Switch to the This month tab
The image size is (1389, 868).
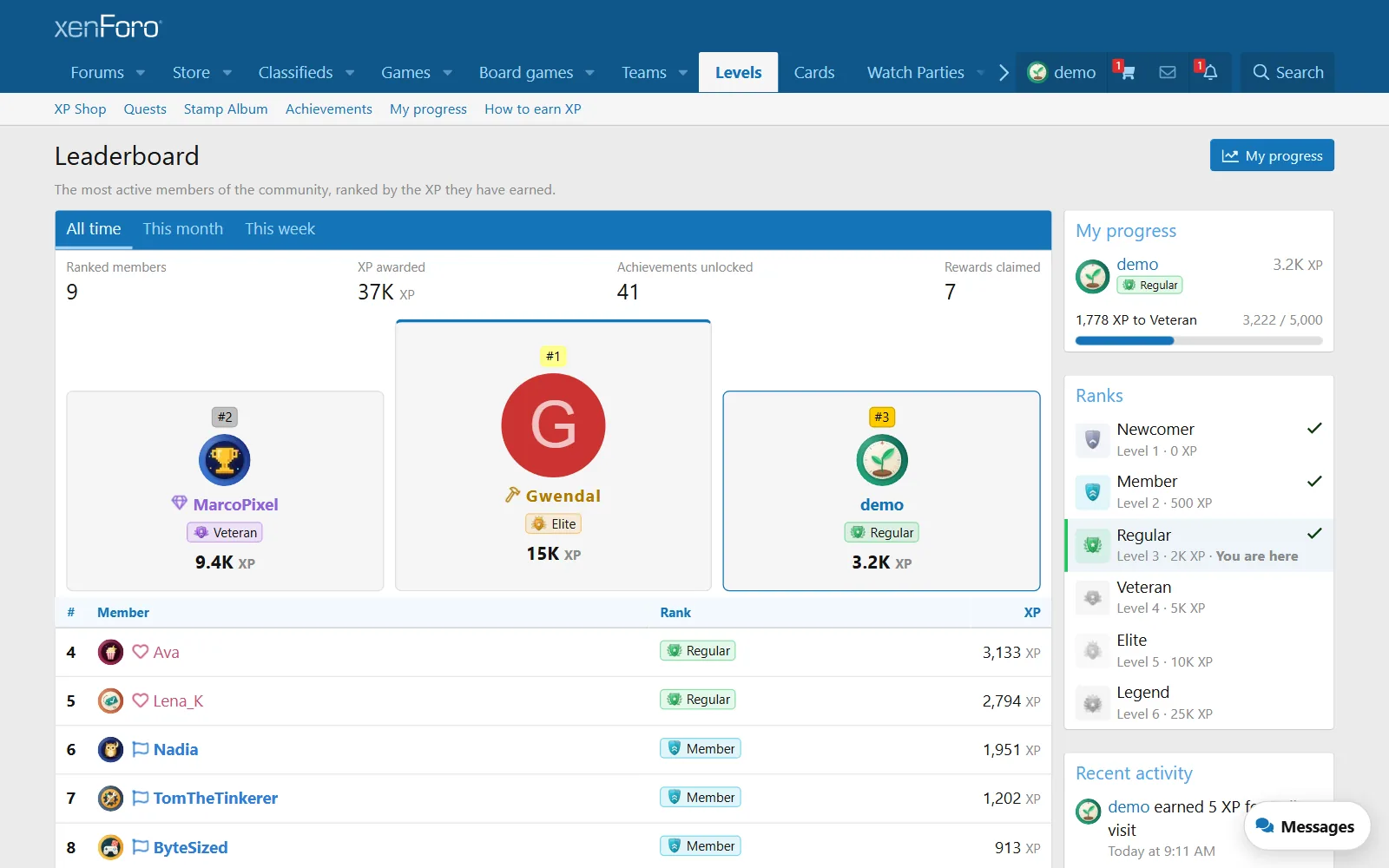coord(183,229)
